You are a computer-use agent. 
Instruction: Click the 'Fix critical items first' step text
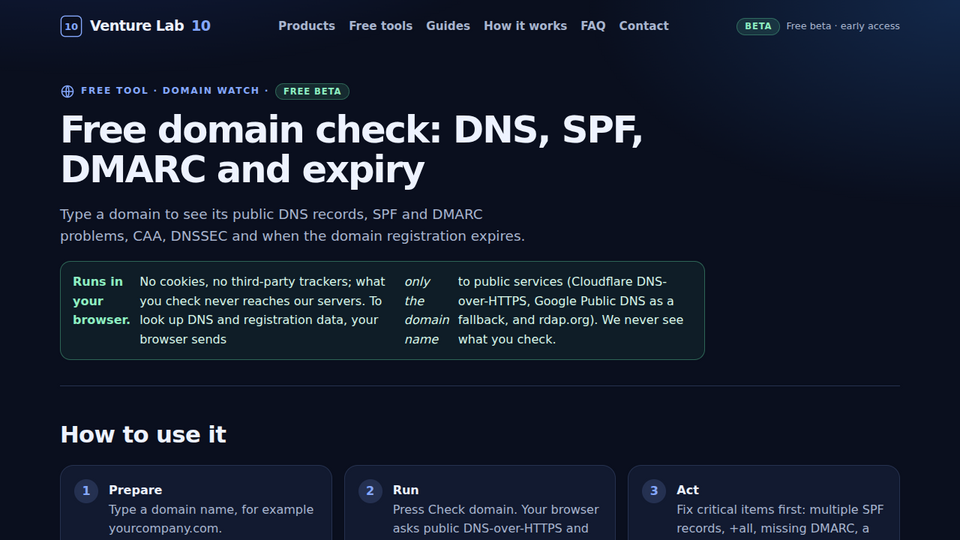[780, 519]
